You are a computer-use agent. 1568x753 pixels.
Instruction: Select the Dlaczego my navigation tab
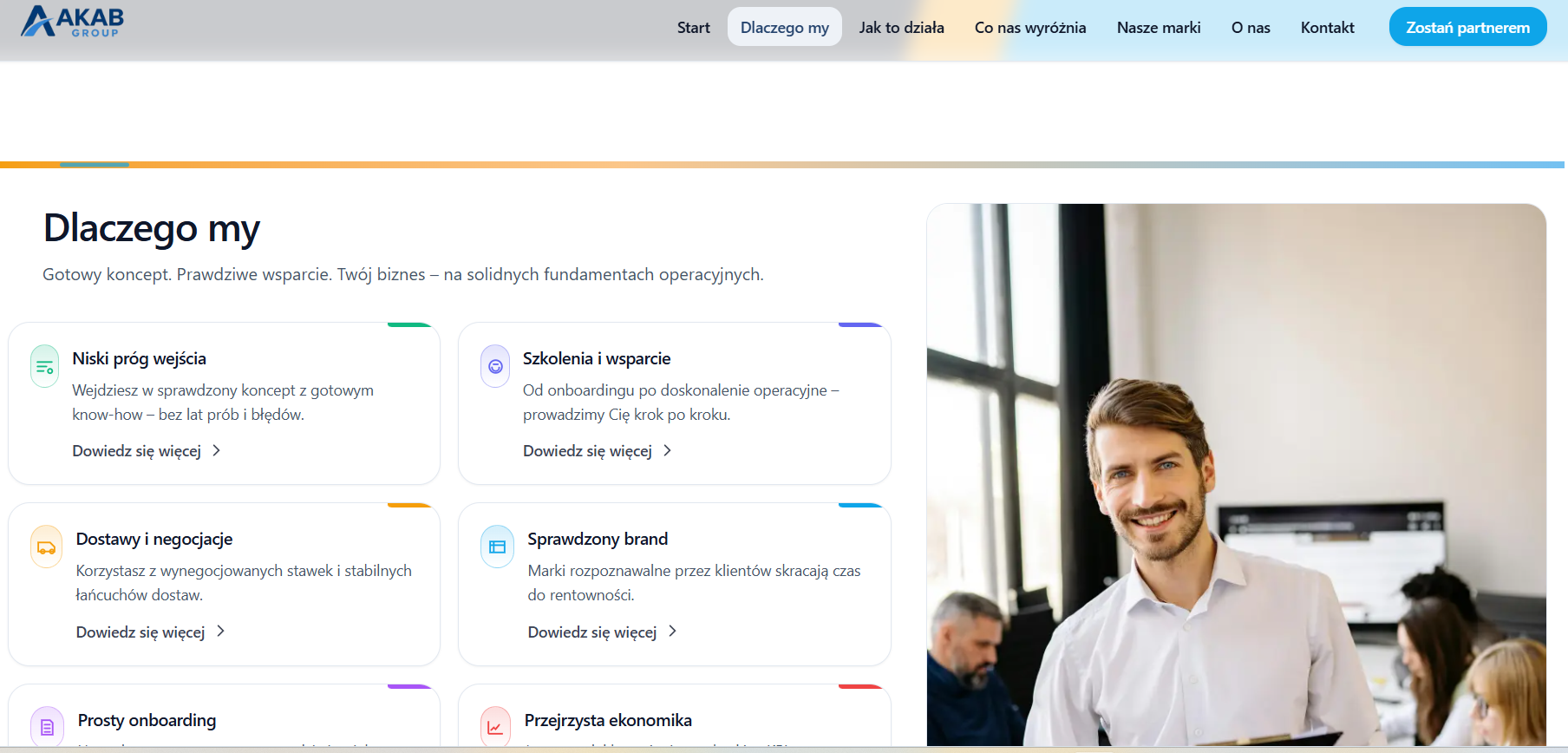tap(784, 28)
